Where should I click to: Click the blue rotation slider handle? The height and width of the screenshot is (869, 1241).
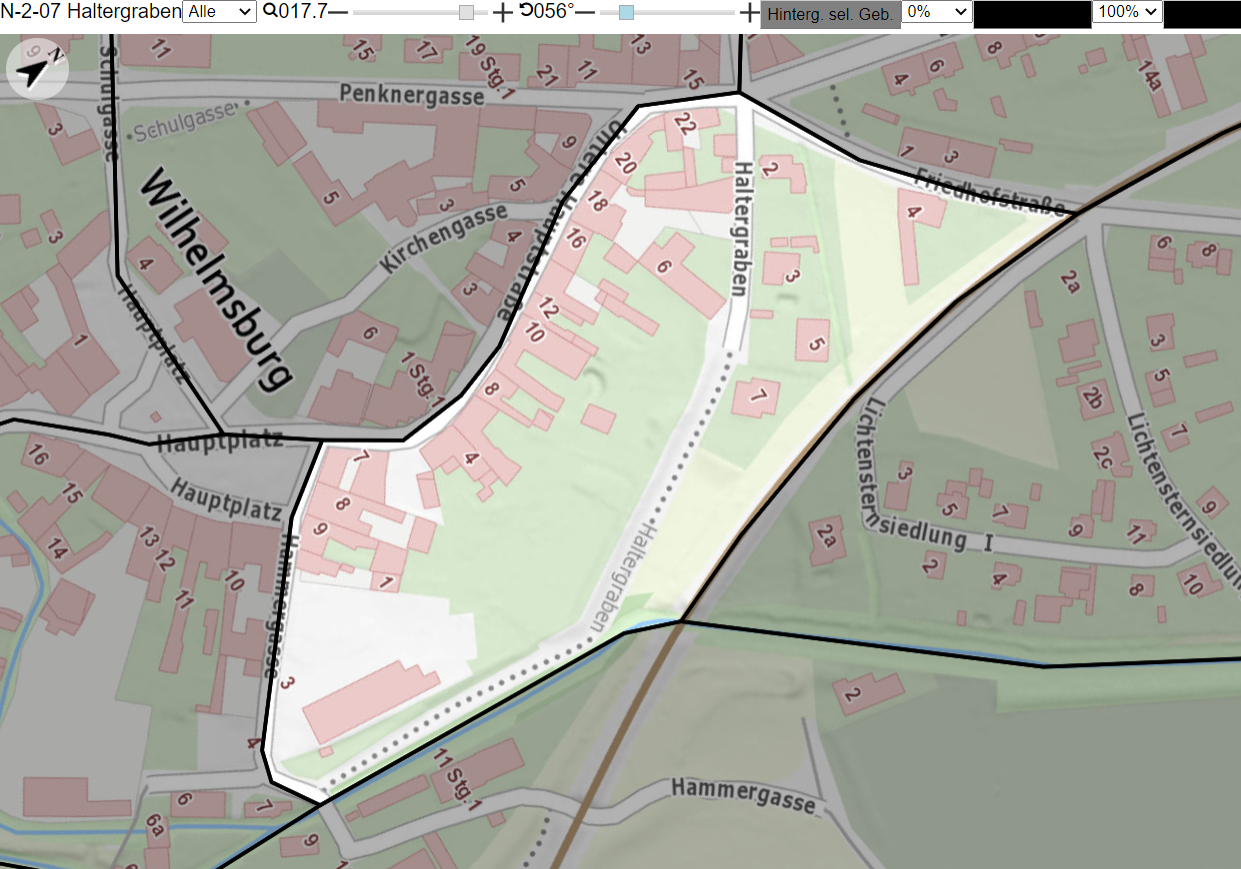click(x=626, y=12)
